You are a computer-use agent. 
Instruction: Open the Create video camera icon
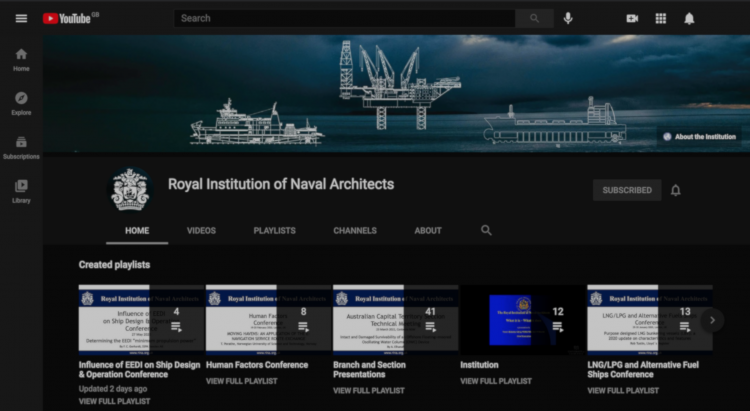click(632, 18)
